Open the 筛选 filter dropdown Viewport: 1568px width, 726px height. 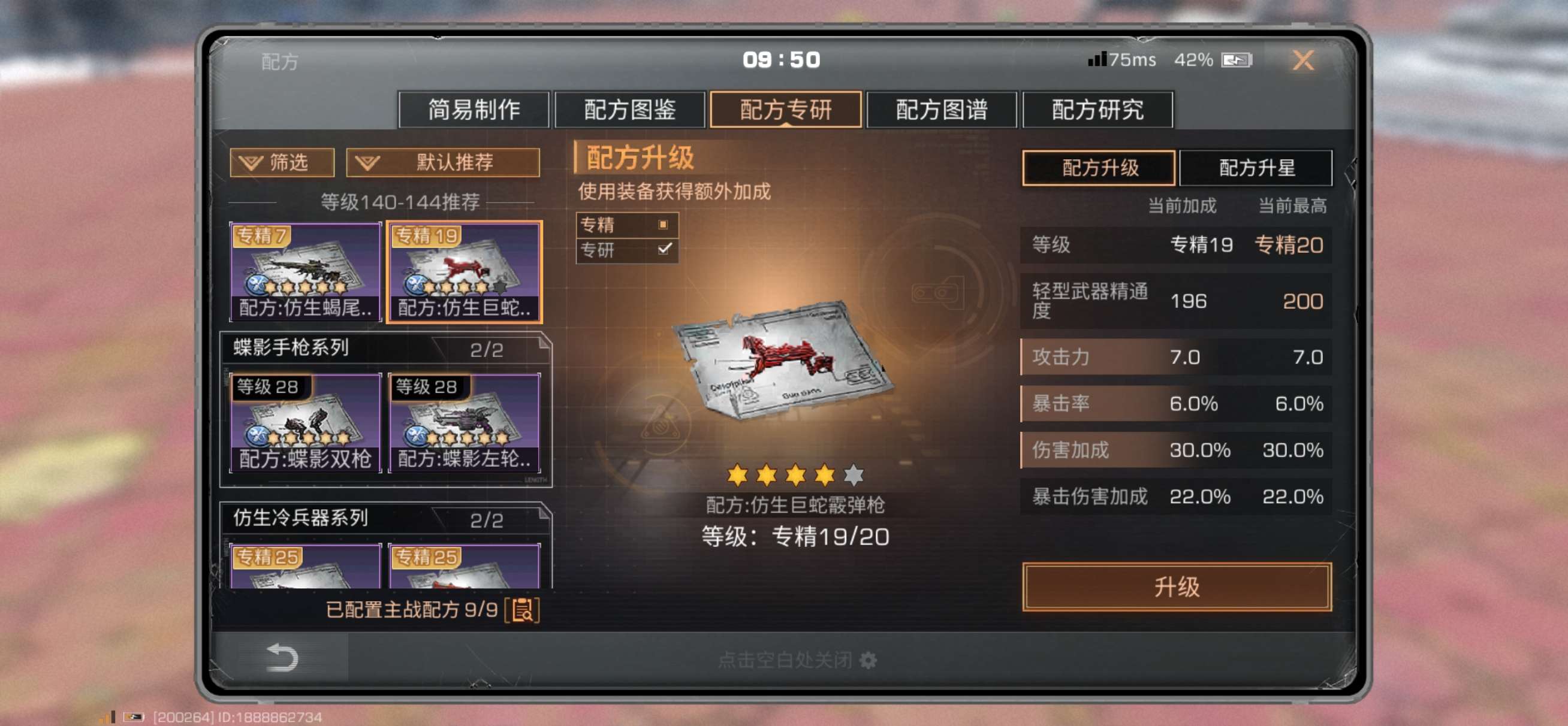coord(282,162)
